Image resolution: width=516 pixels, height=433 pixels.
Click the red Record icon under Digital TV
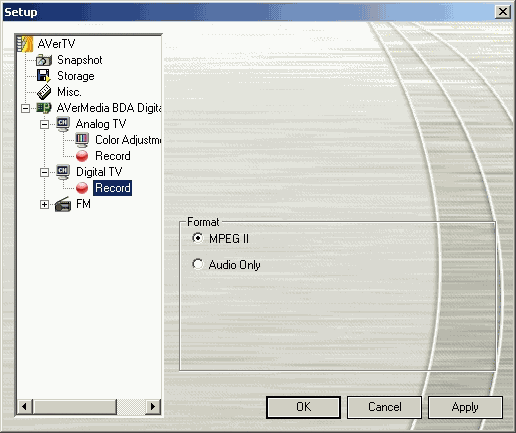click(x=82, y=188)
